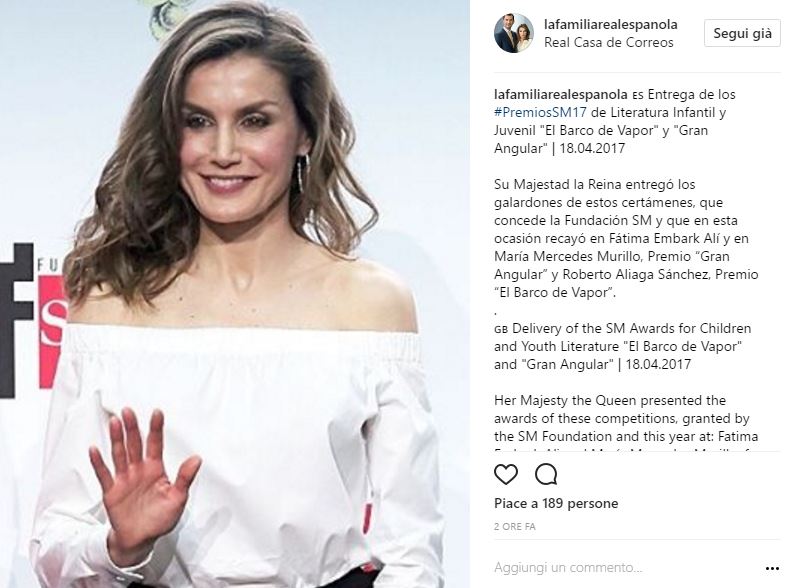
Task: Click the caption author name lafamiliarealespanola
Action: coord(560,94)
